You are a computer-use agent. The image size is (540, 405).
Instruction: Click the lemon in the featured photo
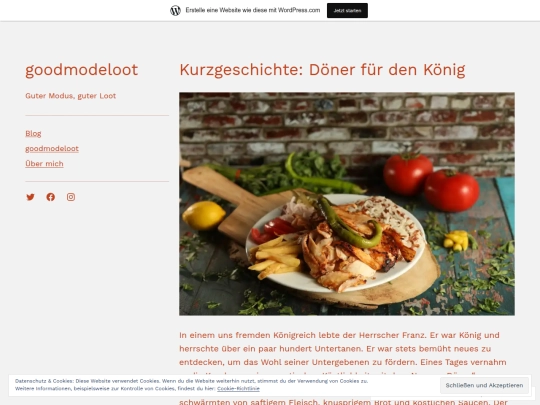(204, 215)
